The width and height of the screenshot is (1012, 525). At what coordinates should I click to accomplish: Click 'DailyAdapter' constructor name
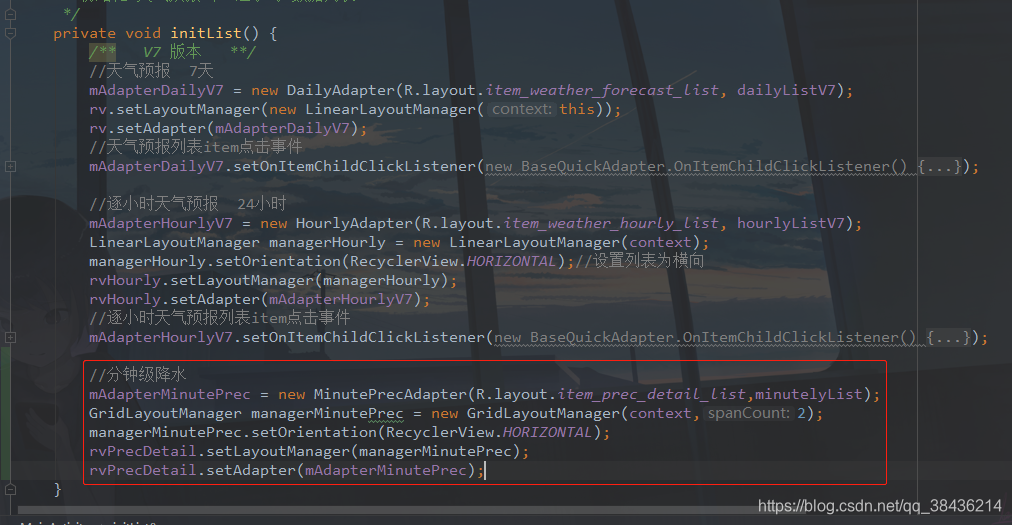341,90
